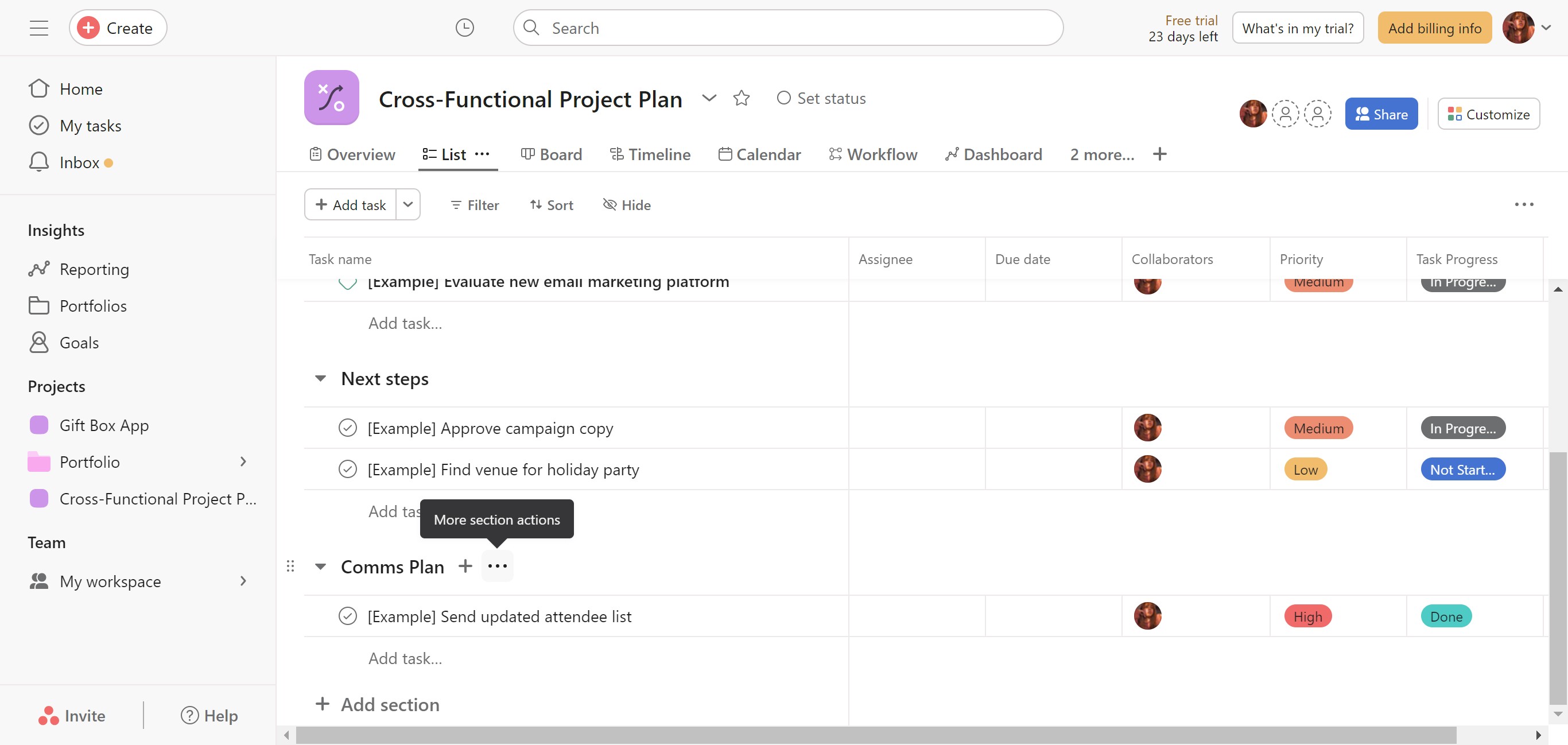Viewport: 1568px width, 745px height.
Task: Open the recent history clock icon
Action: tap(464, 28)
